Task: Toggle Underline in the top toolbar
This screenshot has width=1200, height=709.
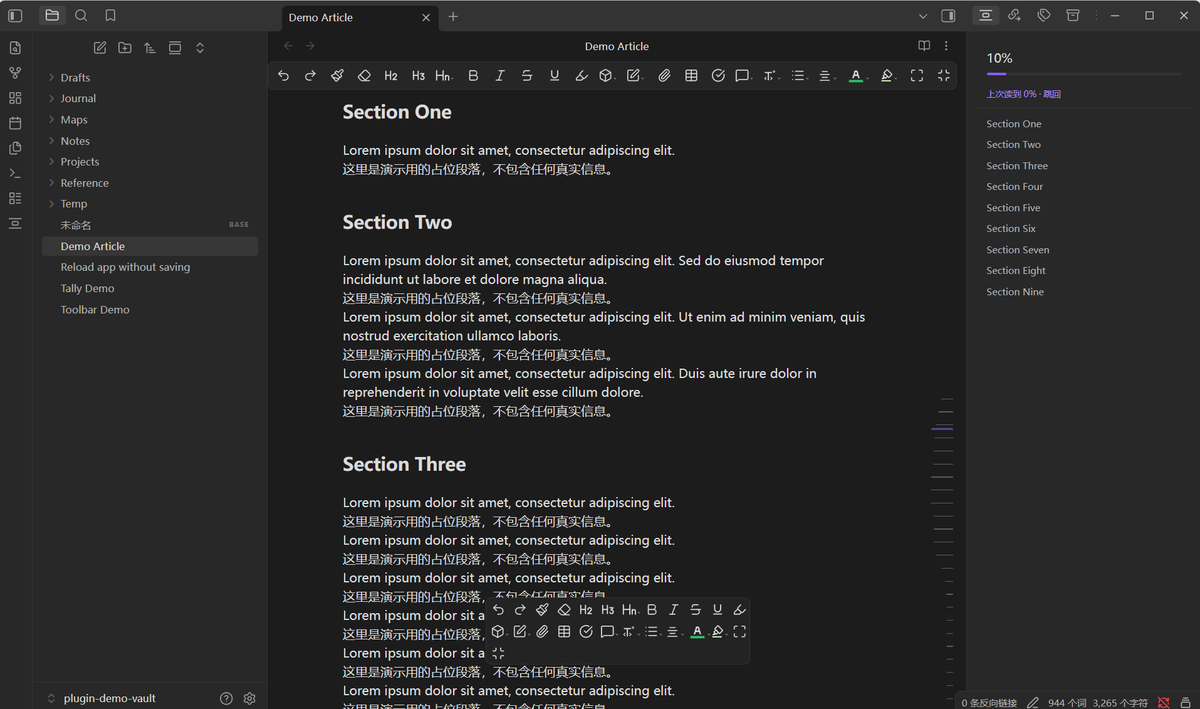Action: click(x=554, y=76)
